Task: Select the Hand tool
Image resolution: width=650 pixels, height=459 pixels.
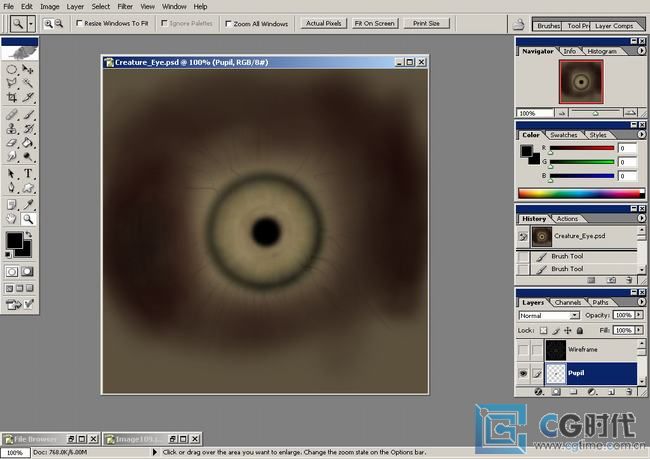Action: (x=12, y=219)
